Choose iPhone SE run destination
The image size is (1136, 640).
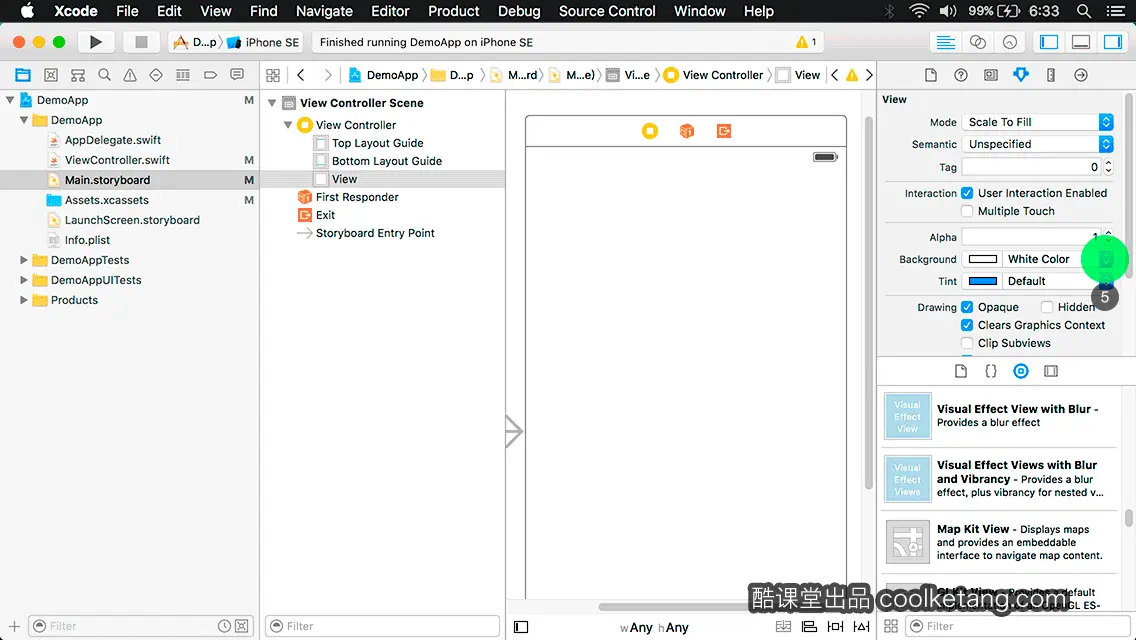point(263,42)
